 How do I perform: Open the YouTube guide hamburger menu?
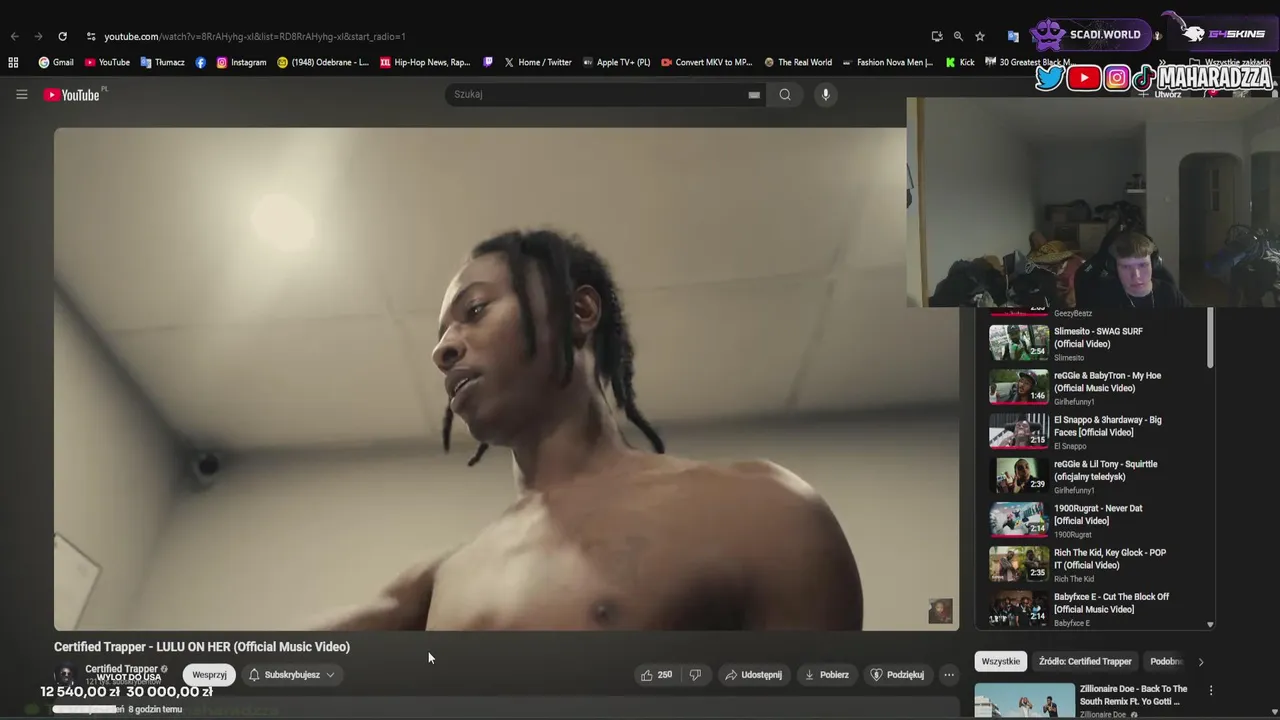tap(21, 95)
